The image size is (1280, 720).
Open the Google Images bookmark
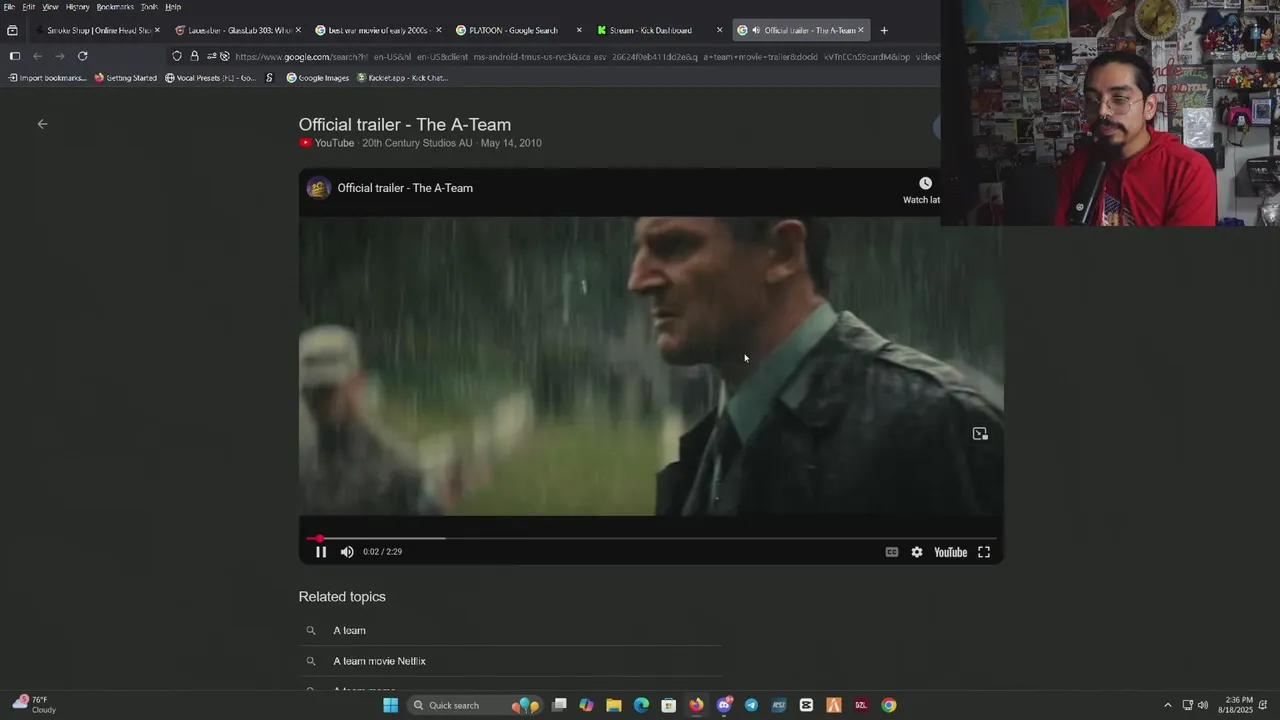(318, 78)
